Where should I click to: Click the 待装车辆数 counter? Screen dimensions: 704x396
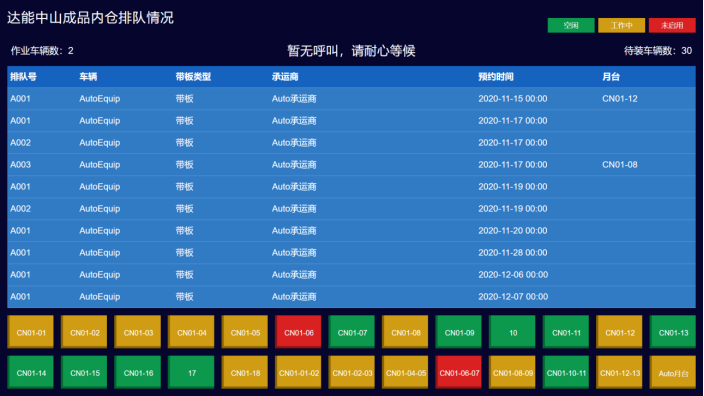658,51
